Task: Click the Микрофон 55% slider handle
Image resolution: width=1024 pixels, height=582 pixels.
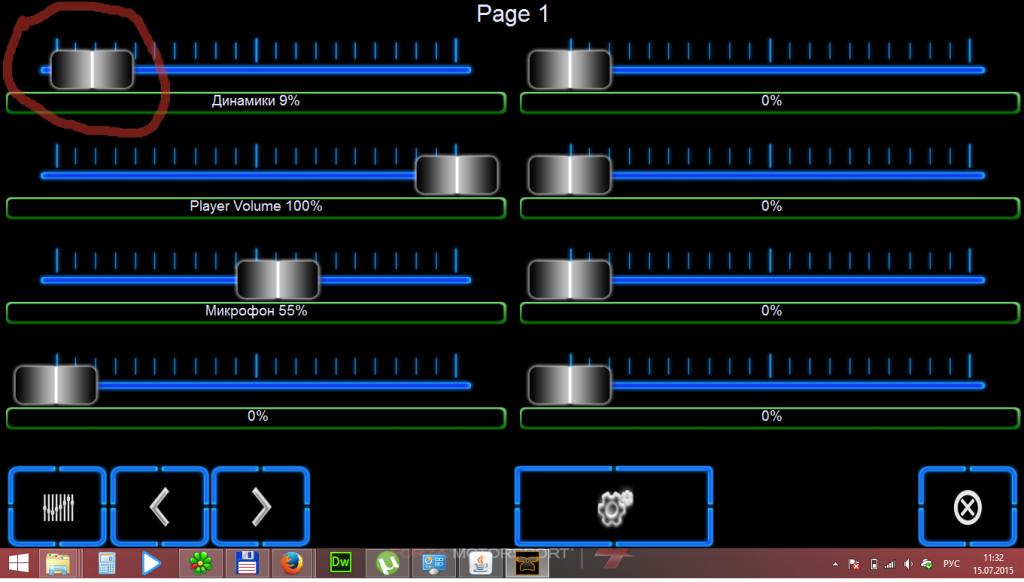Action: coord(278,280)
